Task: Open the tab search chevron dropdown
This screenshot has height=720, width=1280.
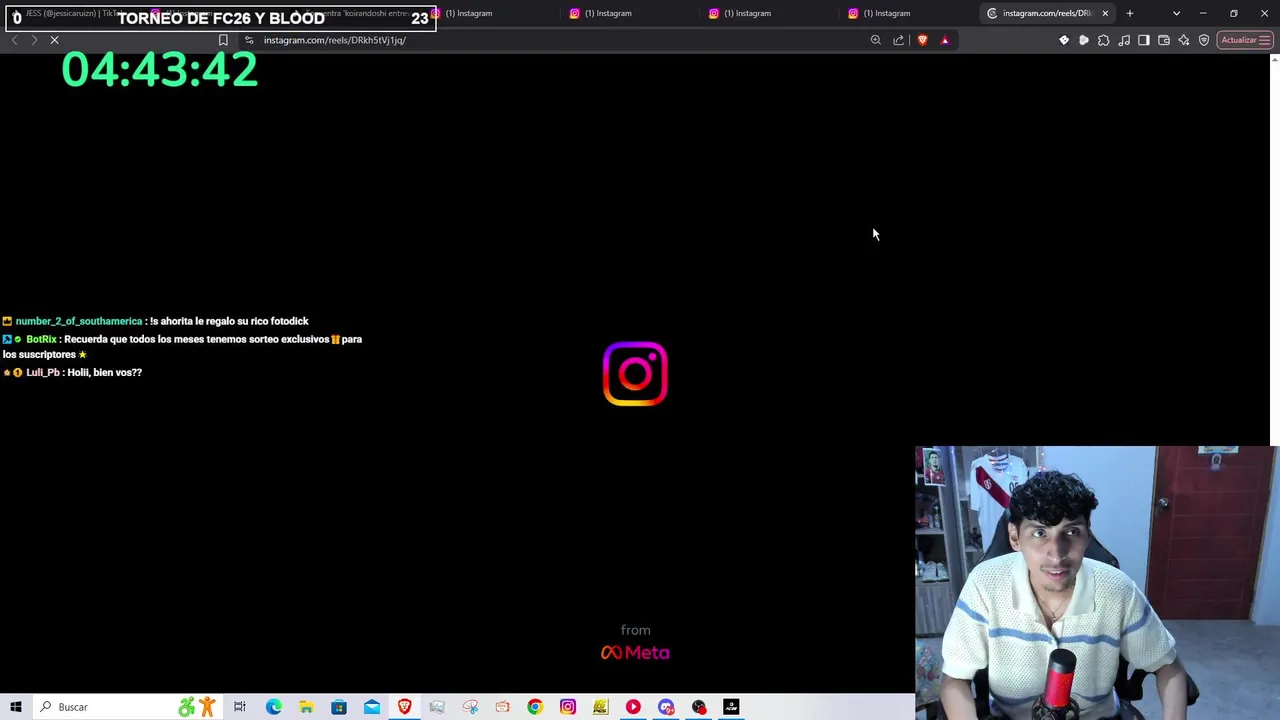Action: (1176, 13)
